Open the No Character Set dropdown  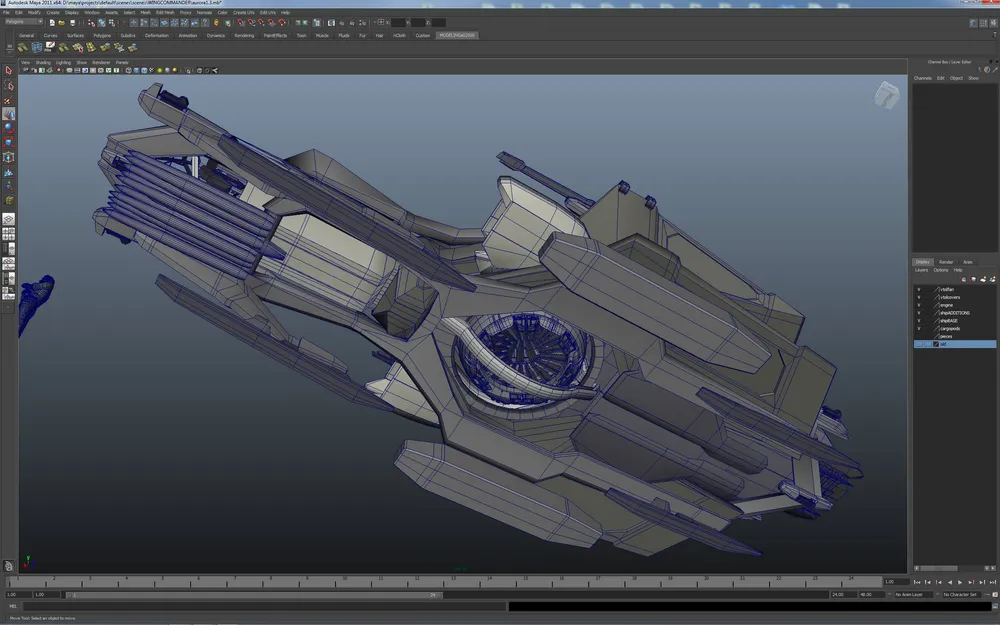click(x=961, y=594)
